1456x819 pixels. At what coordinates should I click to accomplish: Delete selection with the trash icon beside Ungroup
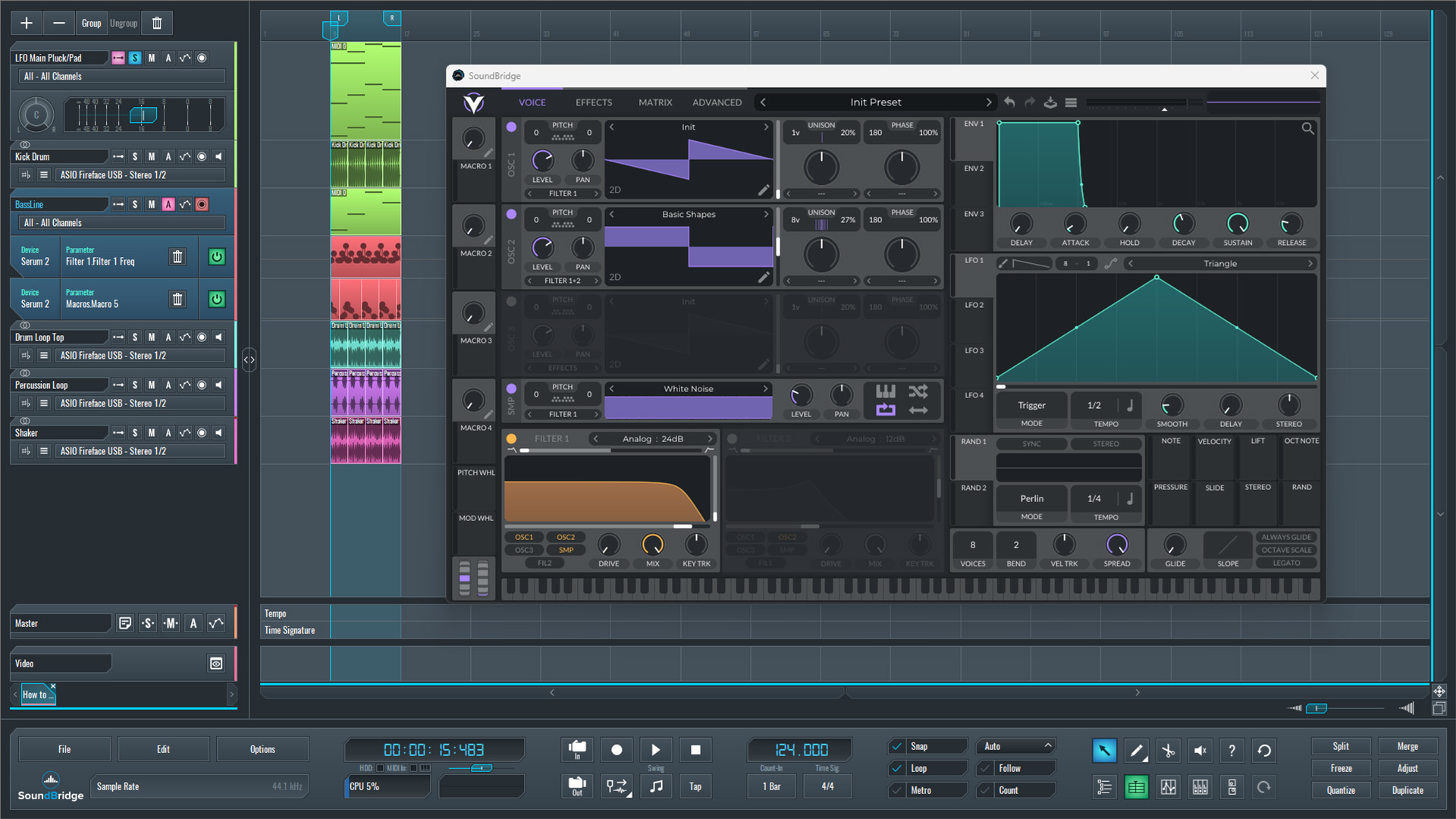point(157,23)
